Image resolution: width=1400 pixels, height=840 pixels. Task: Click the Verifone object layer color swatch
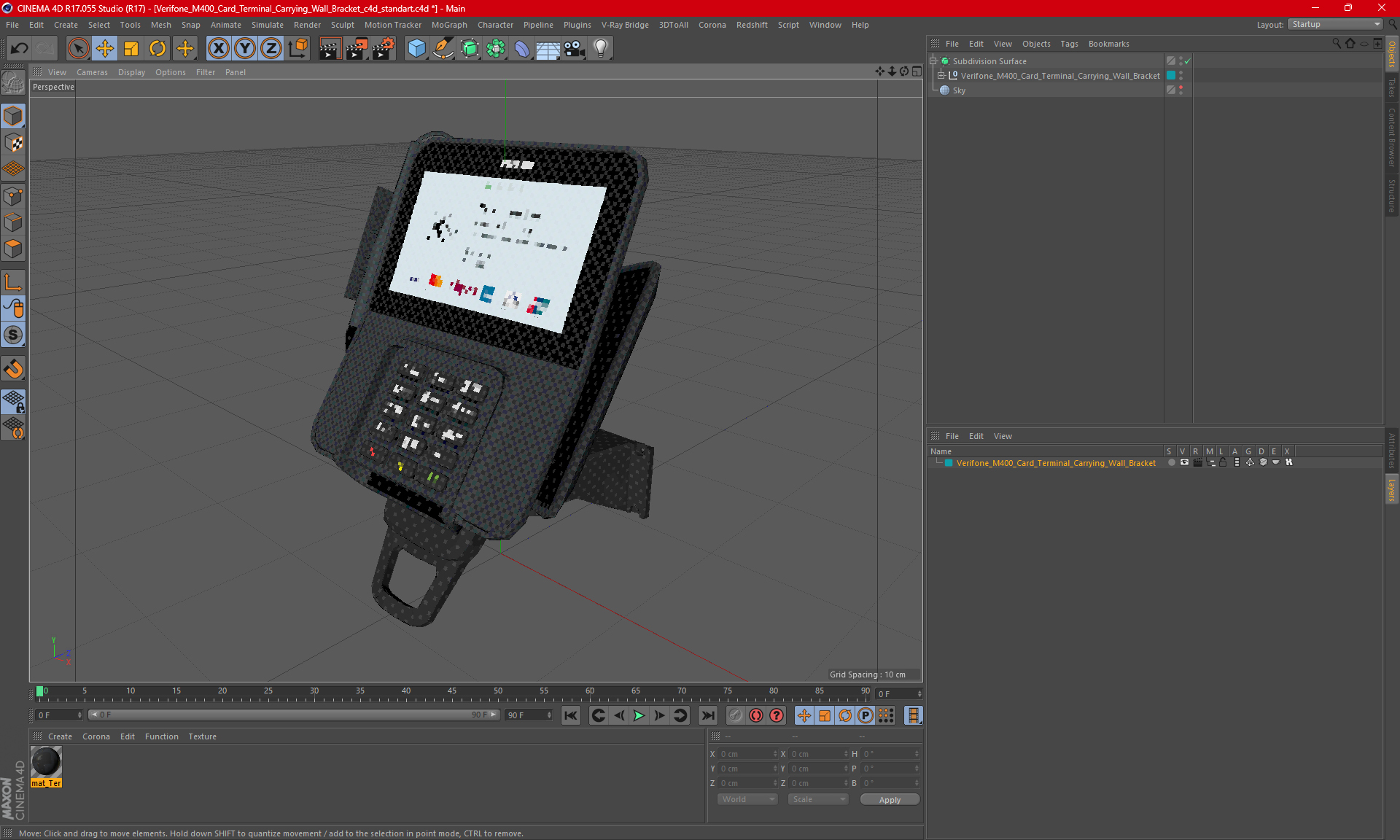tap(1171, 76)
